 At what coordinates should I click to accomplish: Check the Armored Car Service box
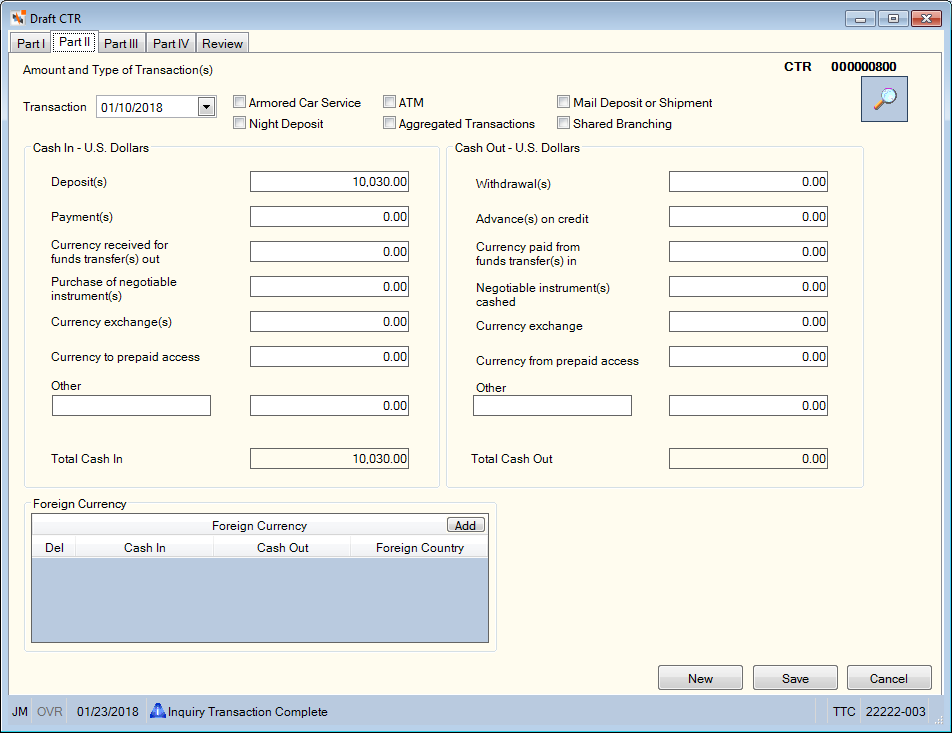pos(239,102)
